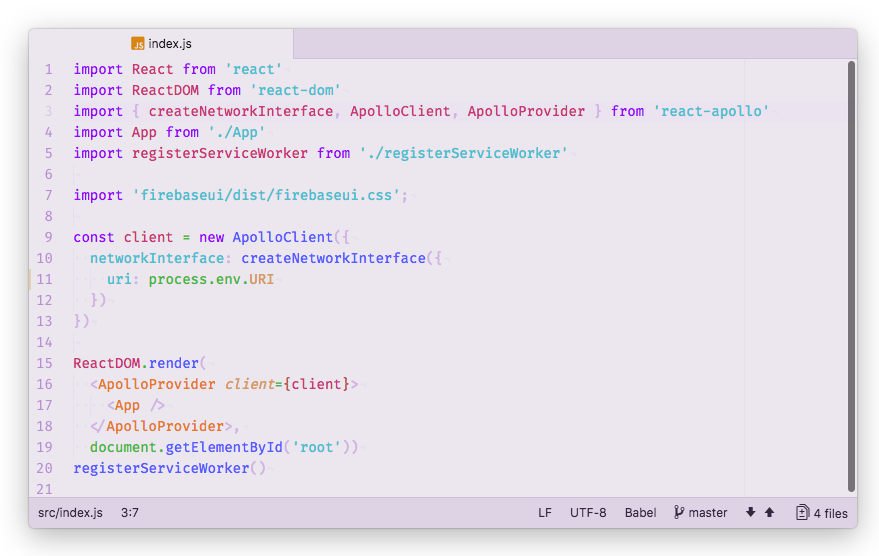Click ApolloClient on line 9
879x556 pixels.
pyautogui.click(x=283, y=238)
